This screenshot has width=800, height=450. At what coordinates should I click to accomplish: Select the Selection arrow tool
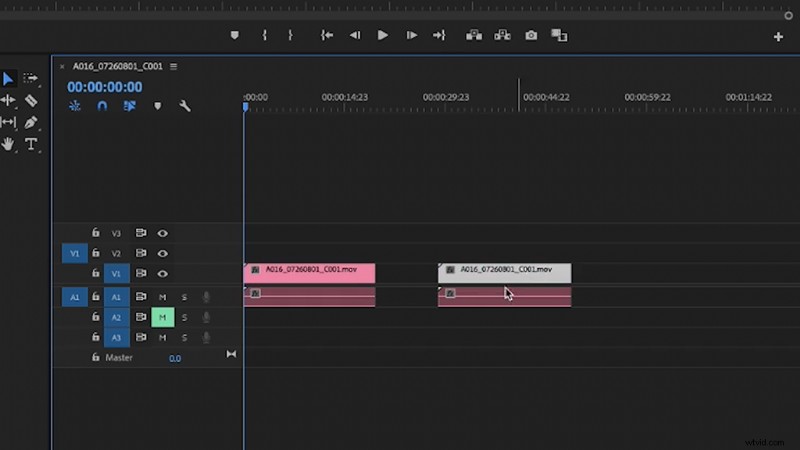pos(8,79)
